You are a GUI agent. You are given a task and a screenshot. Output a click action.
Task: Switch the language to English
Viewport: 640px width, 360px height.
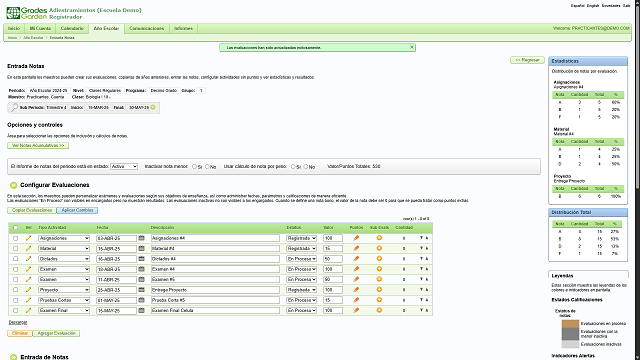[593, 6]
